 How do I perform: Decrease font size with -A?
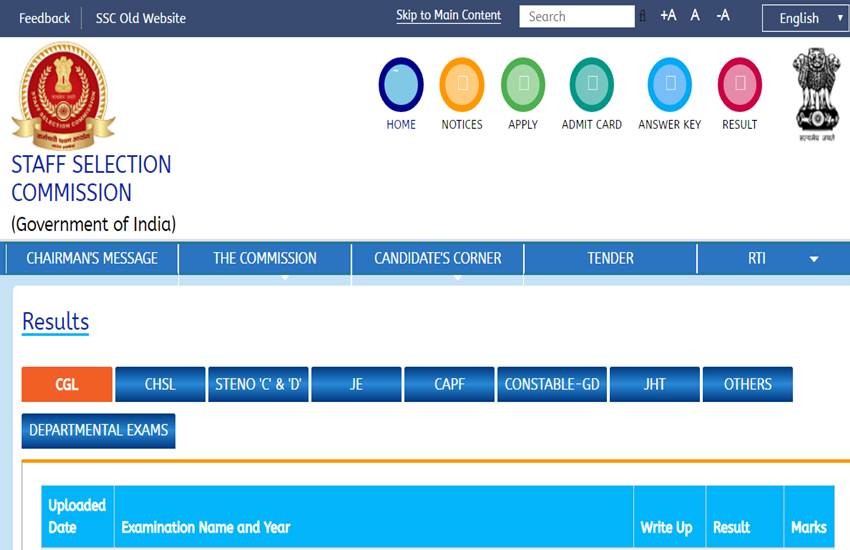pyautogui.click(x=722, y=16)
